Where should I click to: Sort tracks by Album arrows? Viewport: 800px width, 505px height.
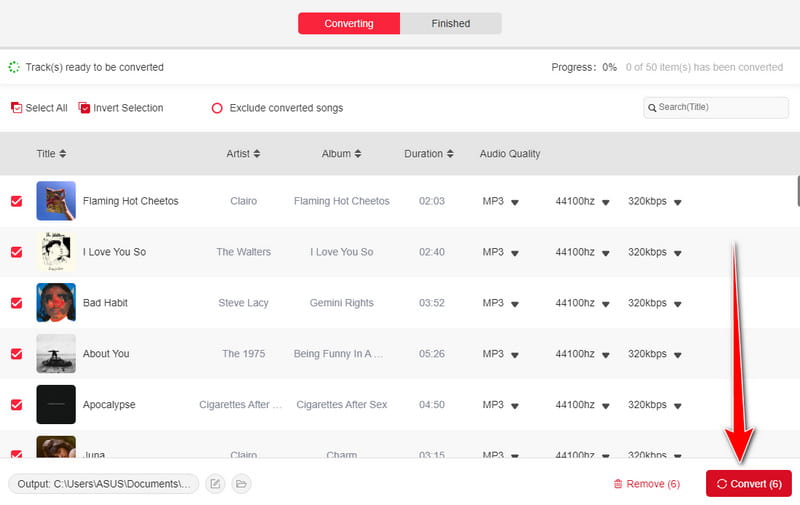[x=358, y=154]
